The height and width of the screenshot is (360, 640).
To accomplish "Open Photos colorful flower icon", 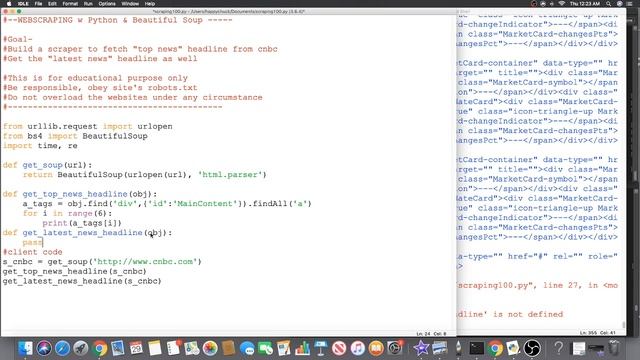I will click(210, 349).
